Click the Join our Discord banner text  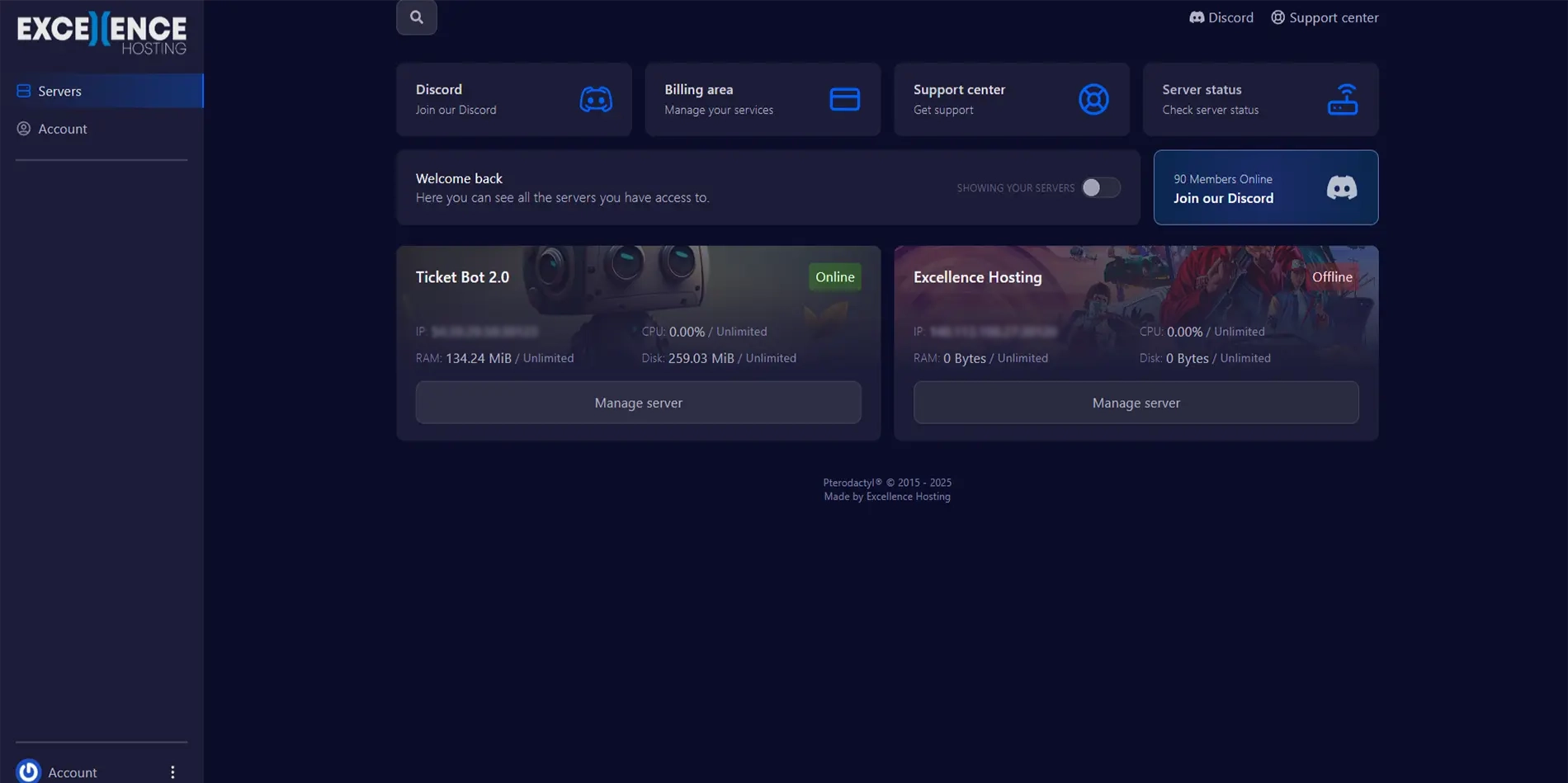click(x=1223, y=198)
